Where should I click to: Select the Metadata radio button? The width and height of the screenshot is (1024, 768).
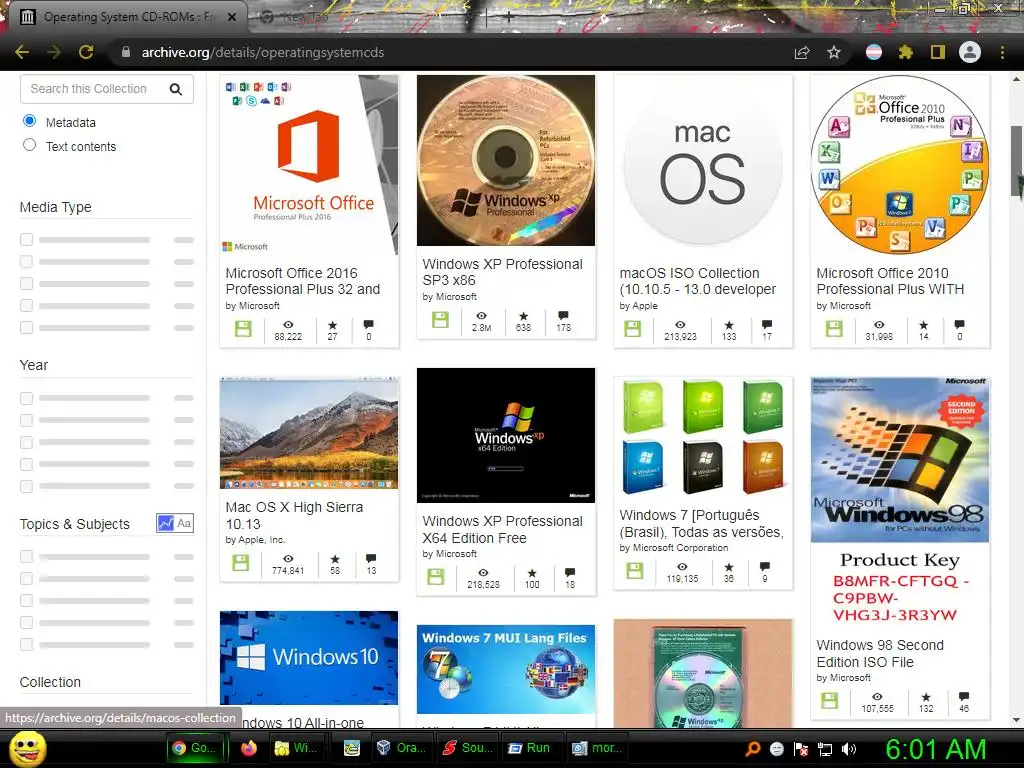pos(29,121)
